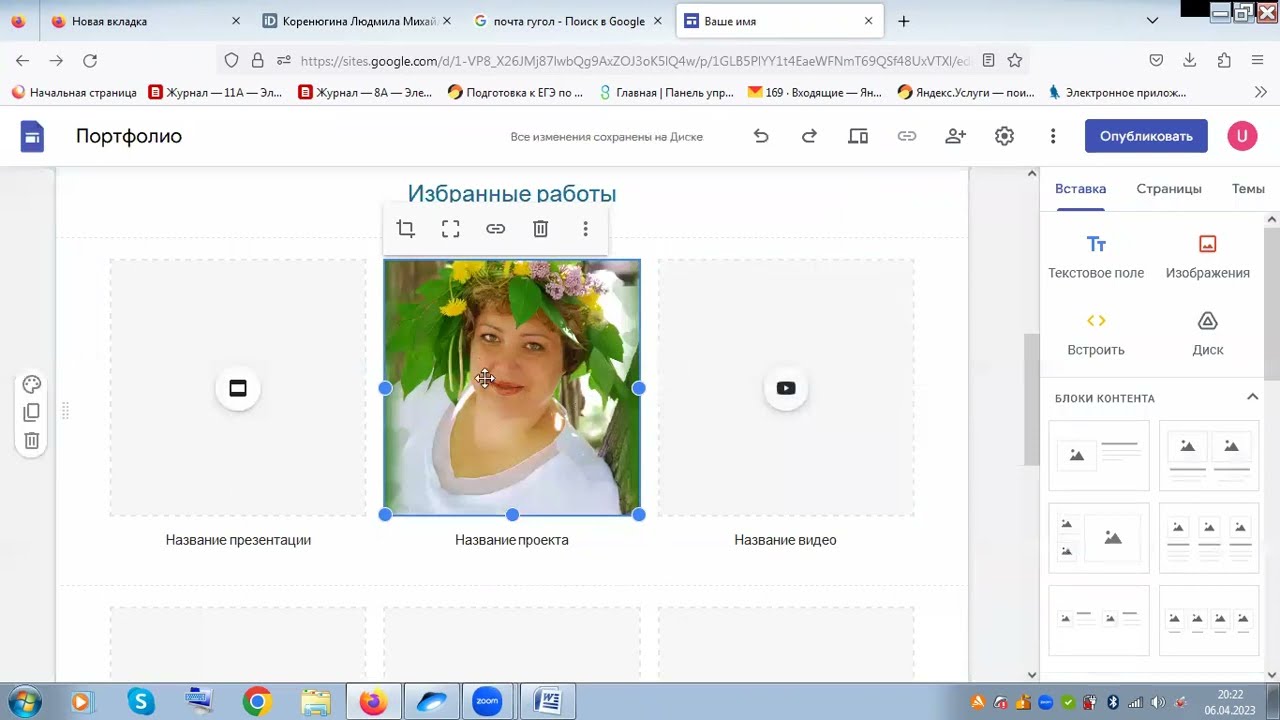Click the Избранные работы heading

(512, 193)
